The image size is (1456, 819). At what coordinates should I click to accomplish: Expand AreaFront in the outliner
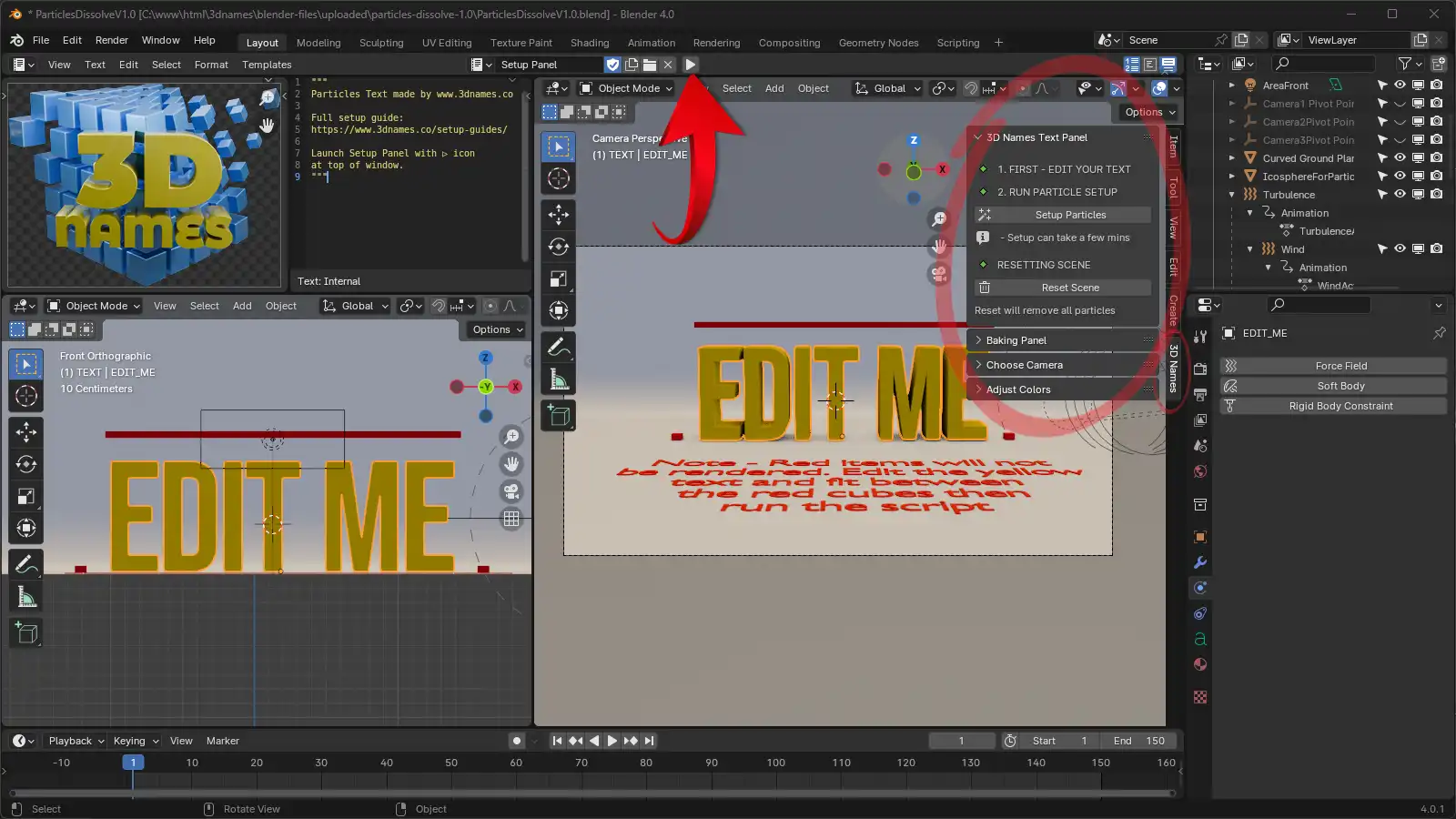pos(1232,86)
